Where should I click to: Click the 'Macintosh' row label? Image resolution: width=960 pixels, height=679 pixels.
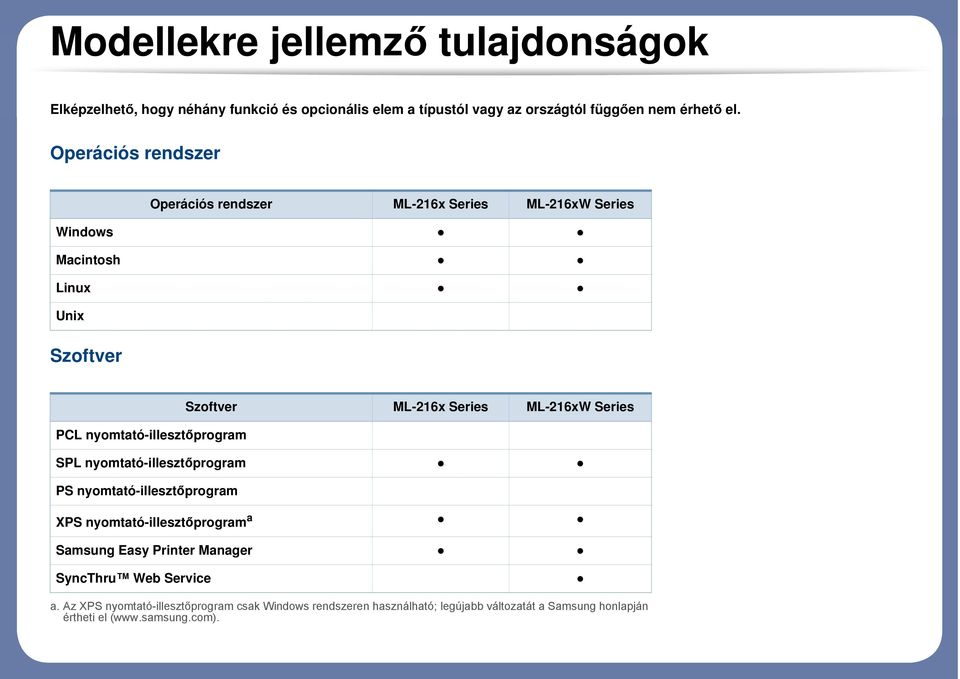[x=88, y=260]
